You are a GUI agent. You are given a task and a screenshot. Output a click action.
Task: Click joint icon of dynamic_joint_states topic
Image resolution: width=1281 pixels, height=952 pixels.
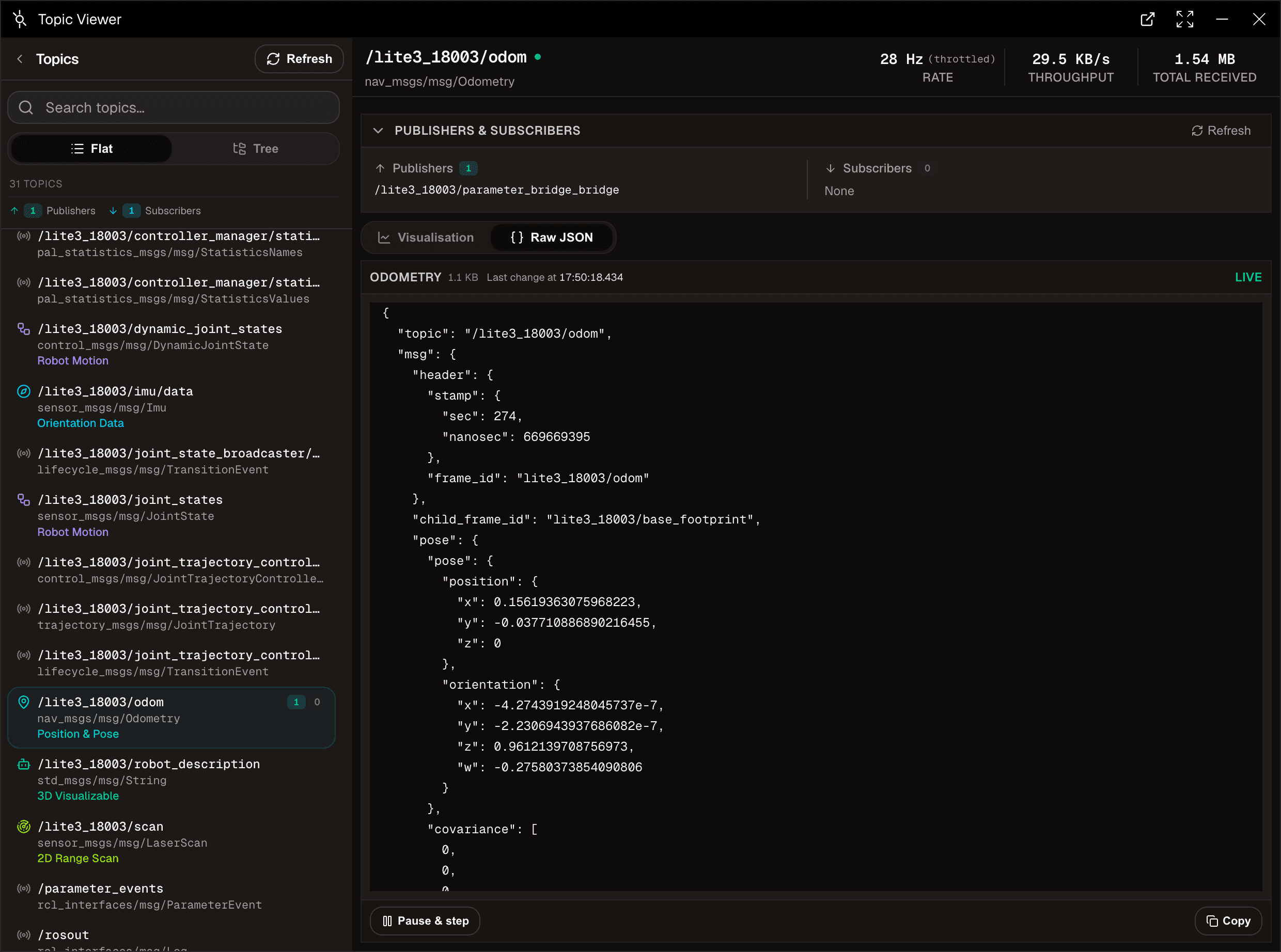coord(24,329)
